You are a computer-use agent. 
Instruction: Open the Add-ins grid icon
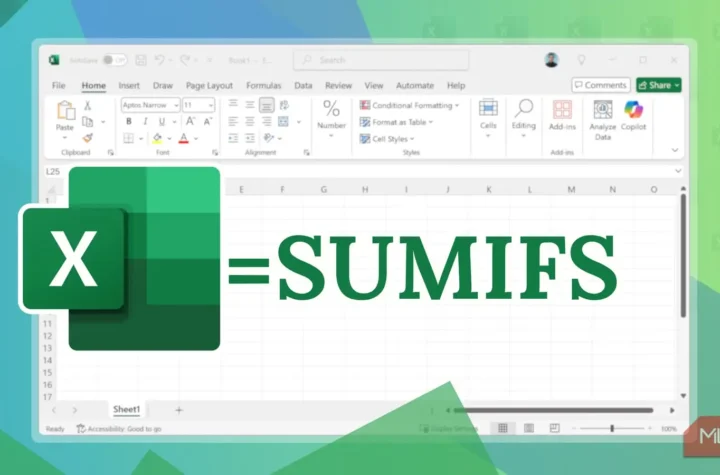[562, 110]
